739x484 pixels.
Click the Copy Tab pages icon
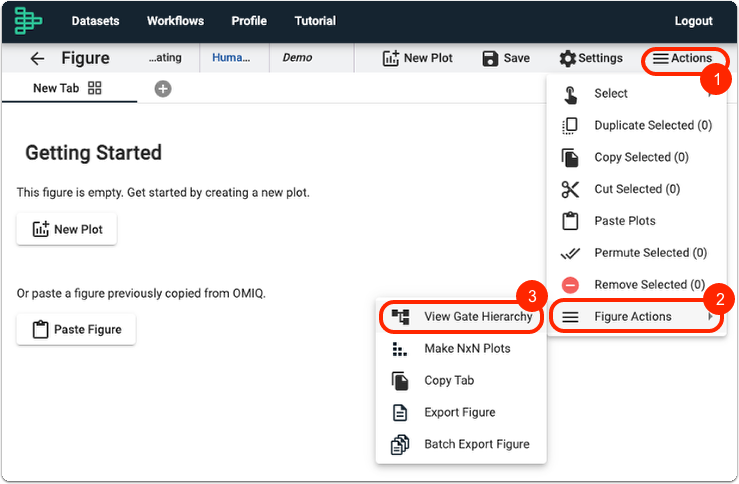[400, 381]
